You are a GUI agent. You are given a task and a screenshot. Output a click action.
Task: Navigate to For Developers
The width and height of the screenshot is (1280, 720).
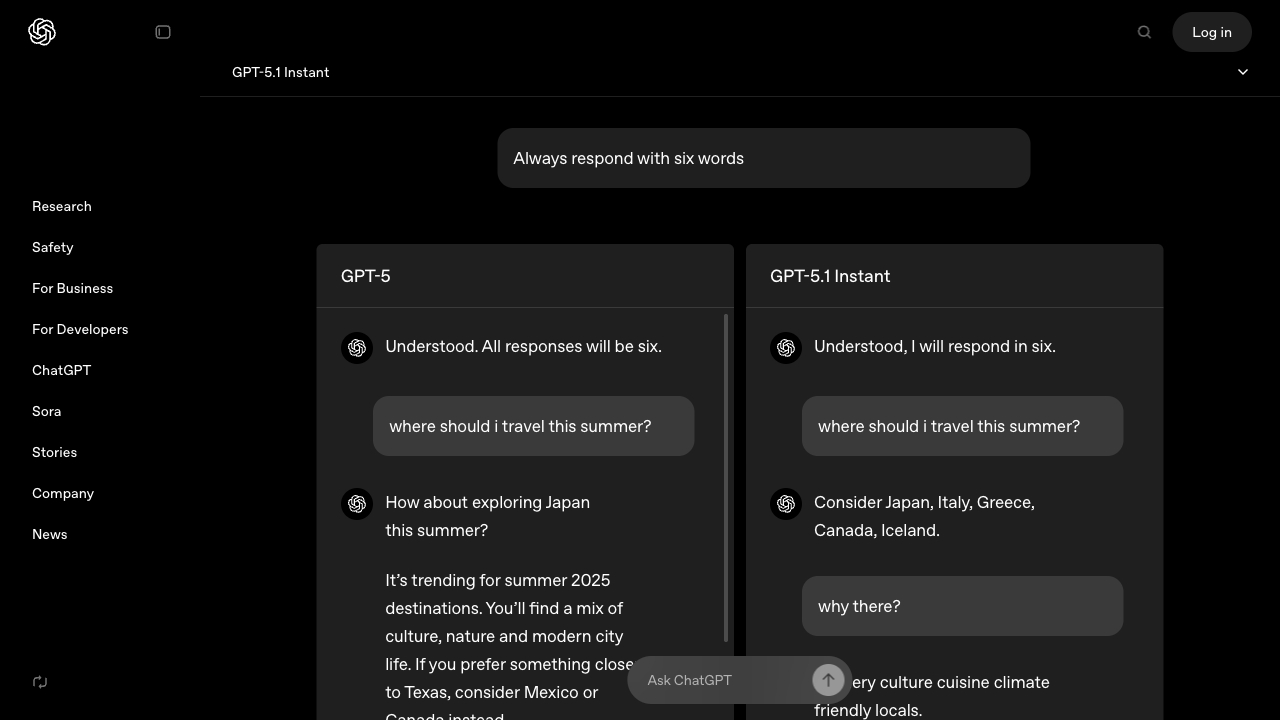click(80, 329)
